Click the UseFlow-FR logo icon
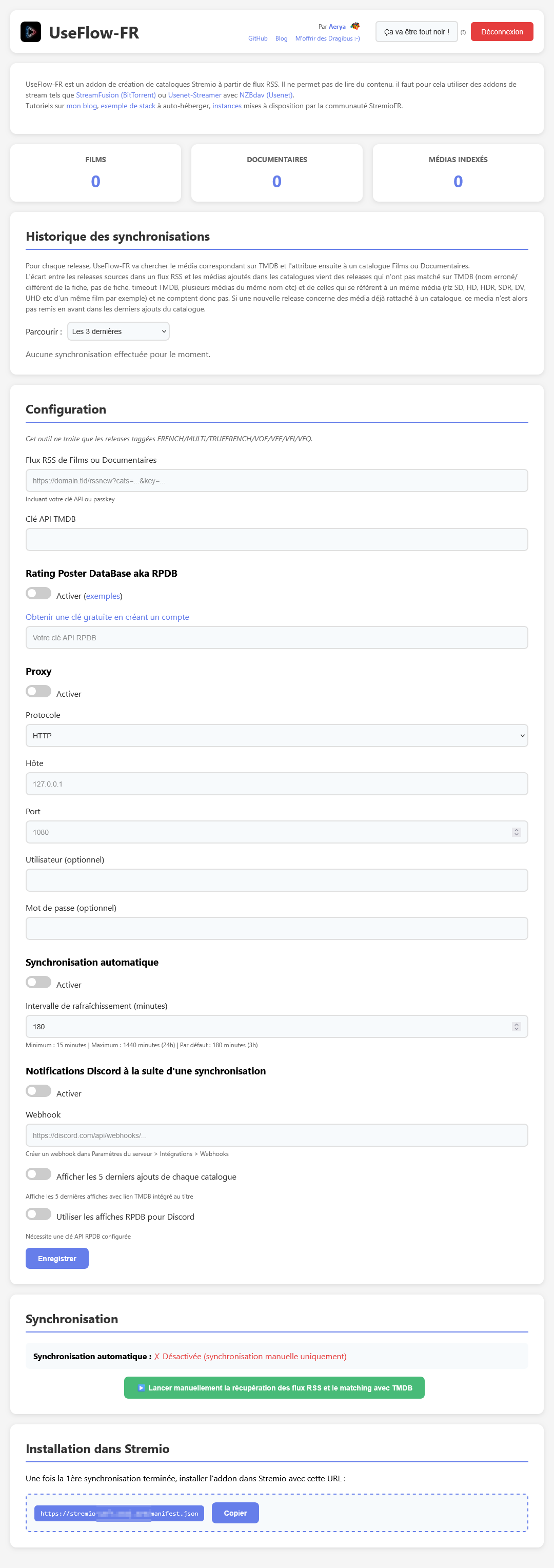554x1568 pixels. (31, 31)
